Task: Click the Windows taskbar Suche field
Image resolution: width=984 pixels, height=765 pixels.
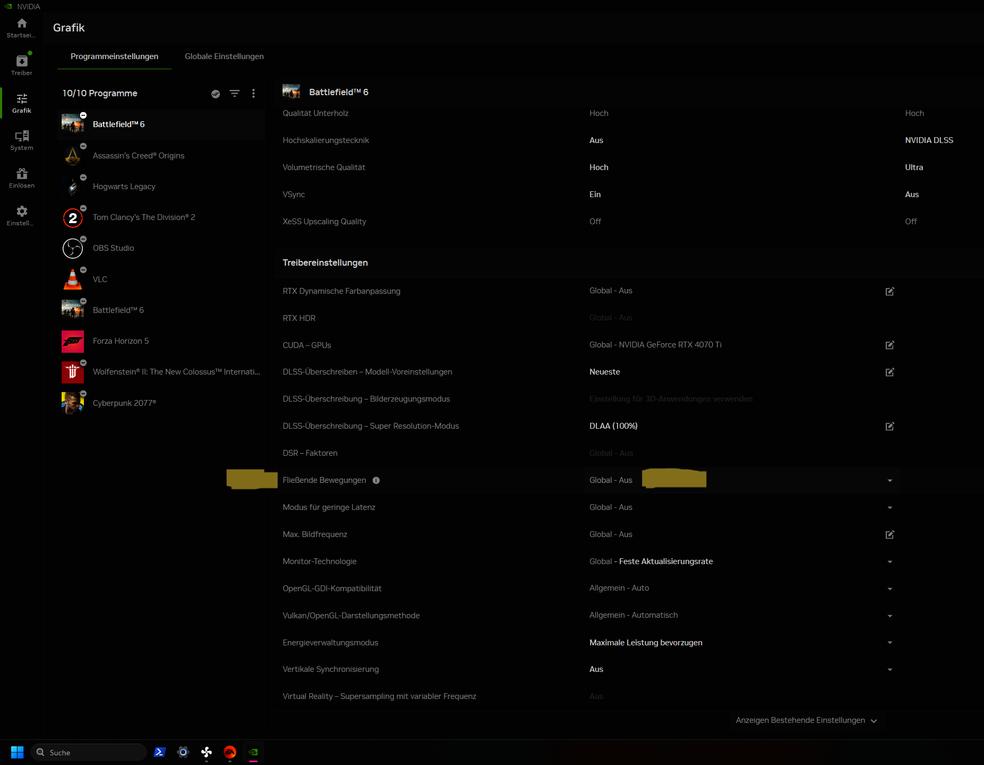Action: coord(90,752)
